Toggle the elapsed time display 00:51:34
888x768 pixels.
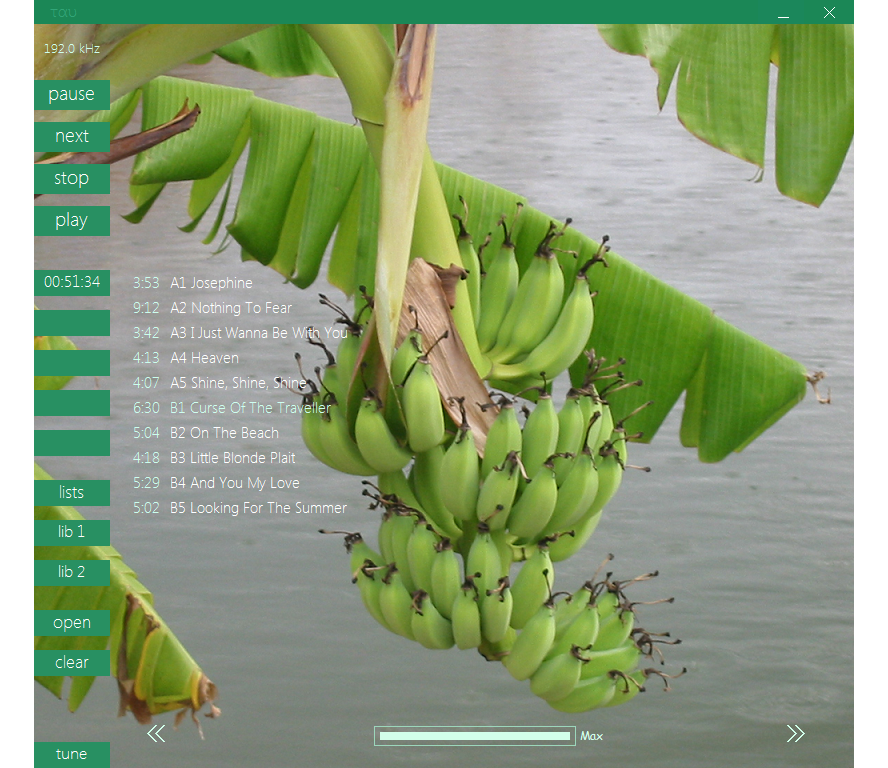click(x=72, y=282)
